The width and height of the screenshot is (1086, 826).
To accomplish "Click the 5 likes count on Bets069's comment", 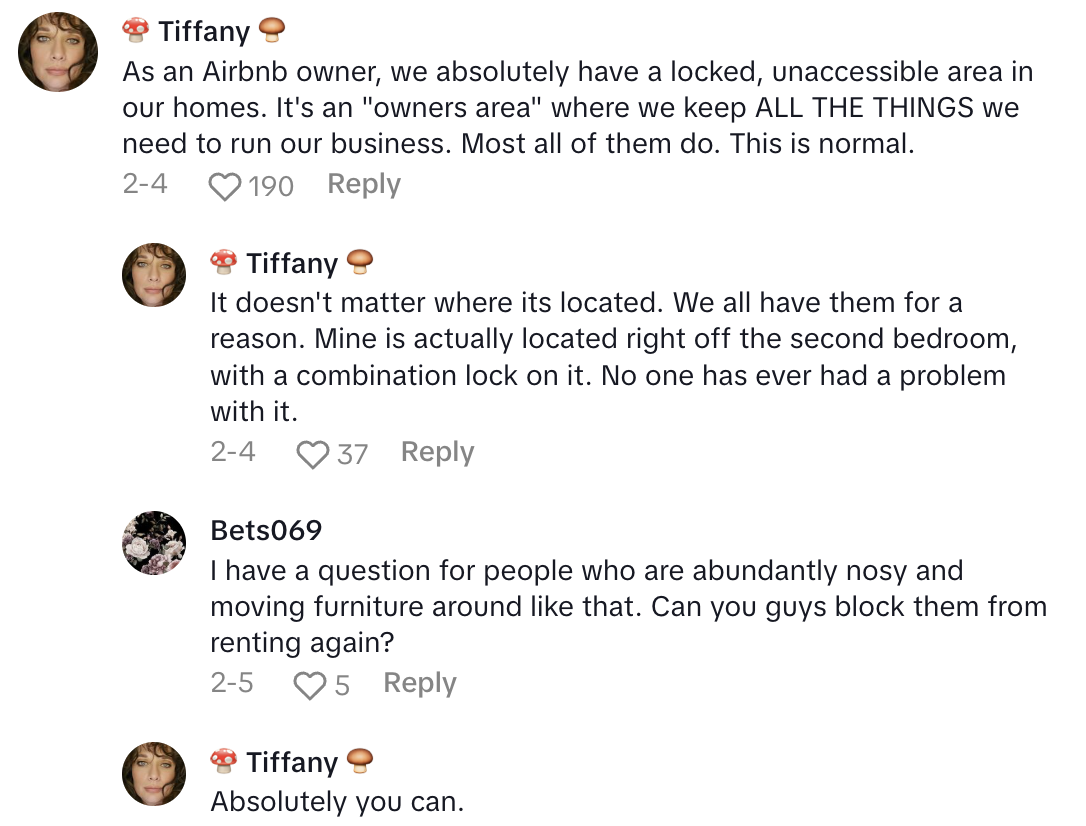I will pyautogui.click(x=342, y=686).
